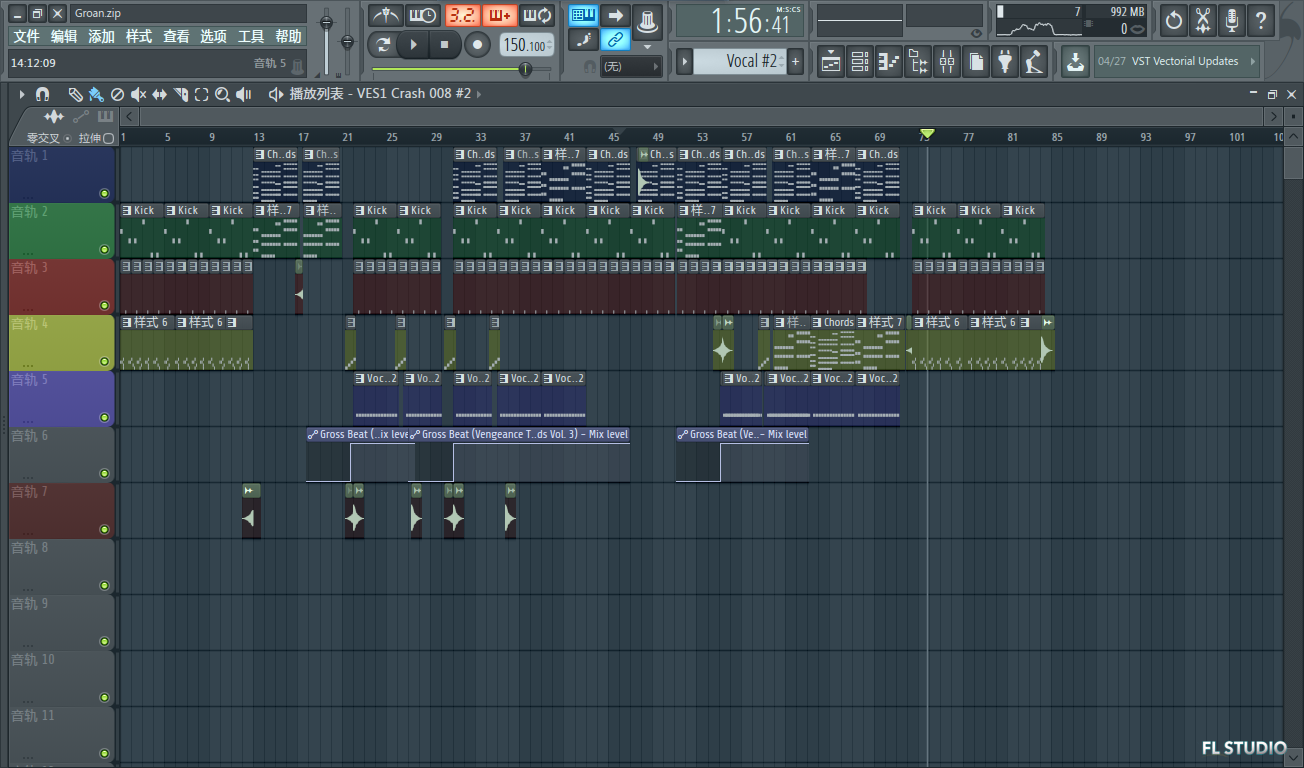Viewport: 1304px width, 768px height.
Task: Mute 音轨 1 with its green LED
Action: coord(104,193)
